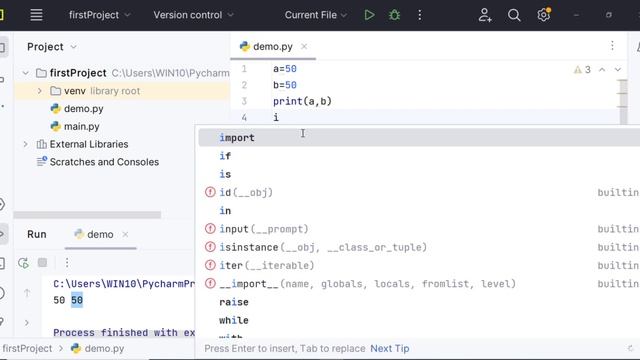The height and width of the screenshot is (360, 640).
Task: Open more run actions menu
Action: coord(420,15)
